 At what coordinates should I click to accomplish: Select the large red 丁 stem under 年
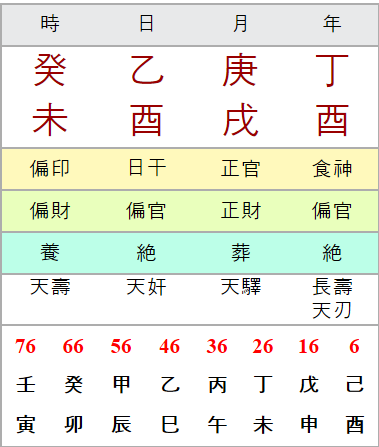click(x=332, y=70)
